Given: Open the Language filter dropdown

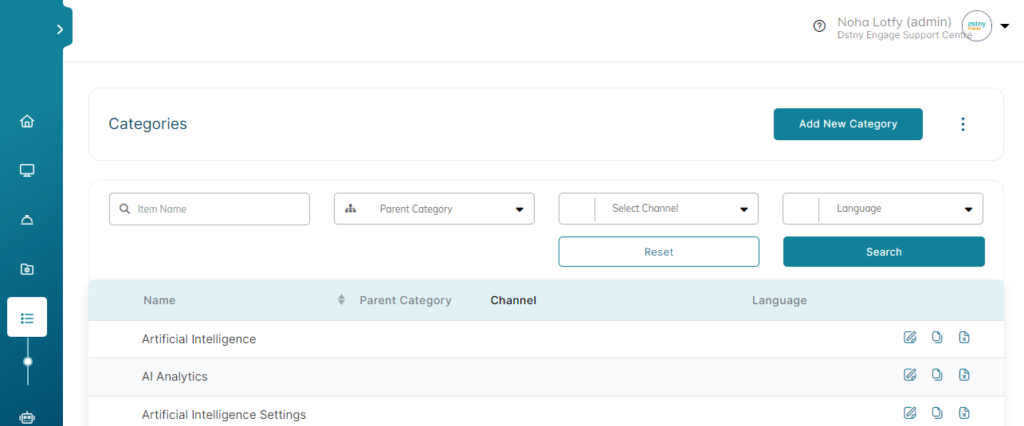Looking at the screenshot, I should 883,209.
